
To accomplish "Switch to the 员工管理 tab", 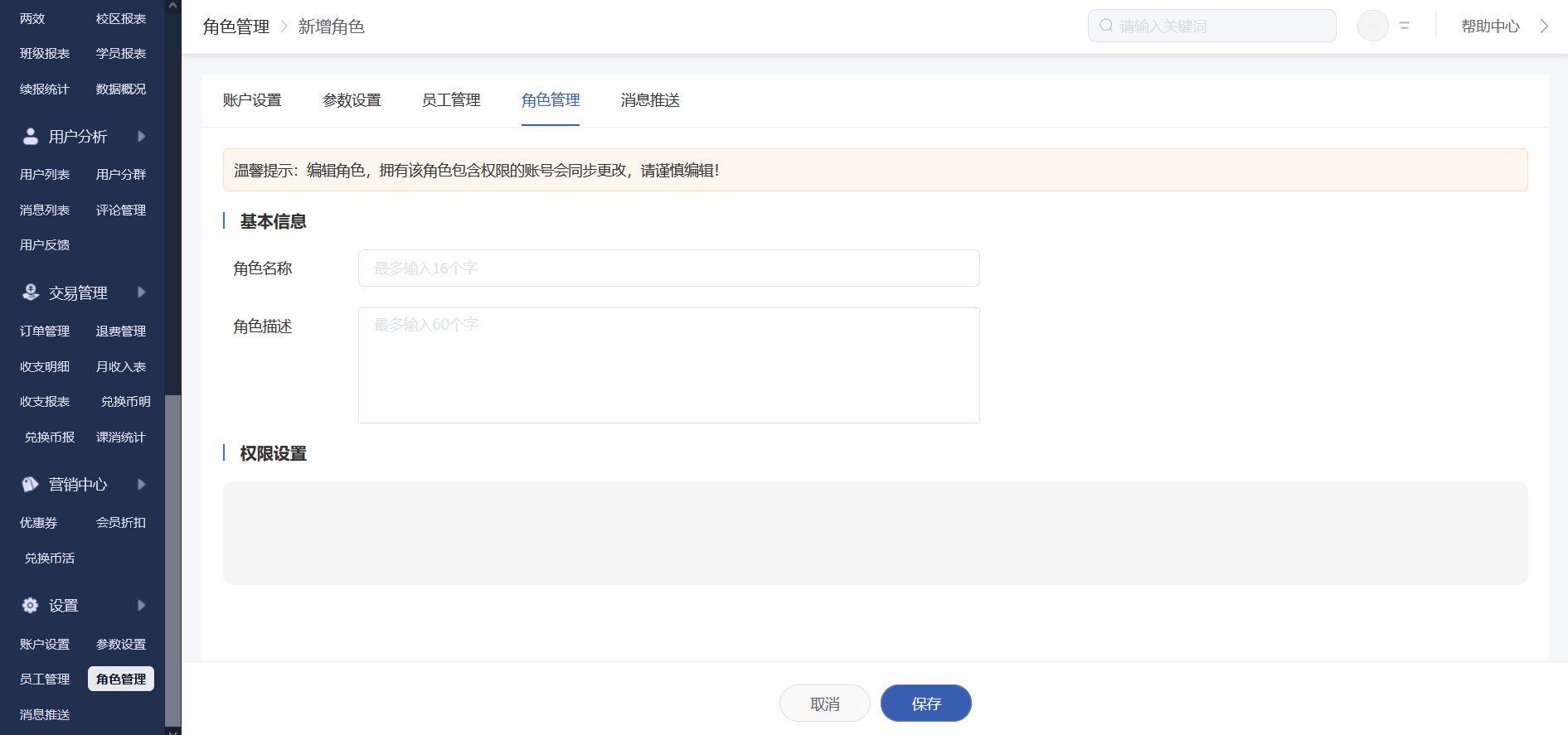I will click(x=451, y=100).
